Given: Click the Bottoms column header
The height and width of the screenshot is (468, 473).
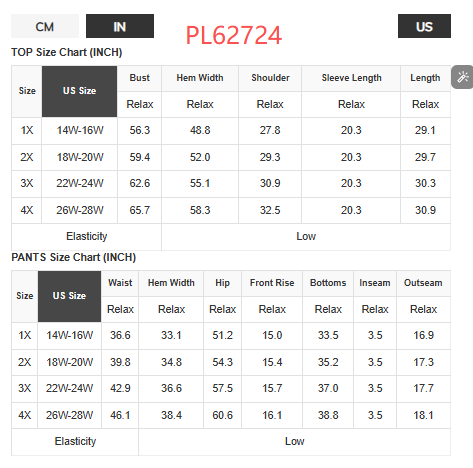Looking at the screenshot, I should pyautogui.click(x=328, y=283).
